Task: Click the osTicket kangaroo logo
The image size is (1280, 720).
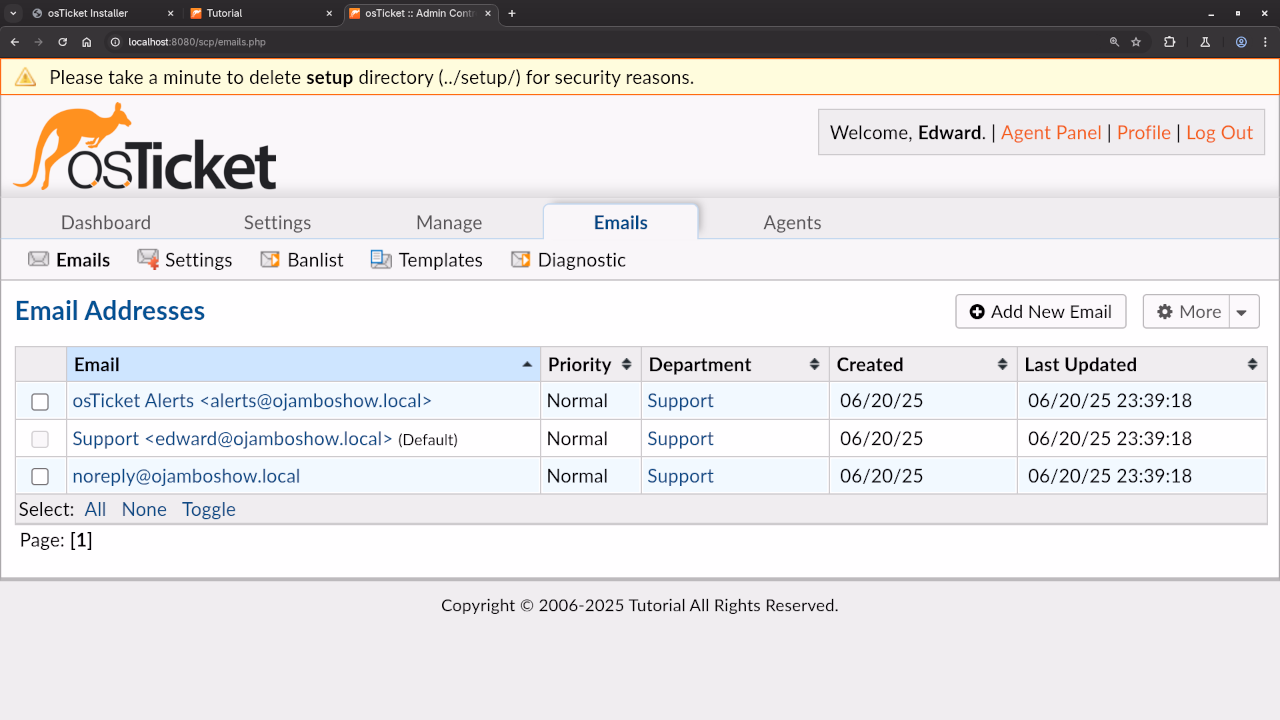Action: point(145,146)
